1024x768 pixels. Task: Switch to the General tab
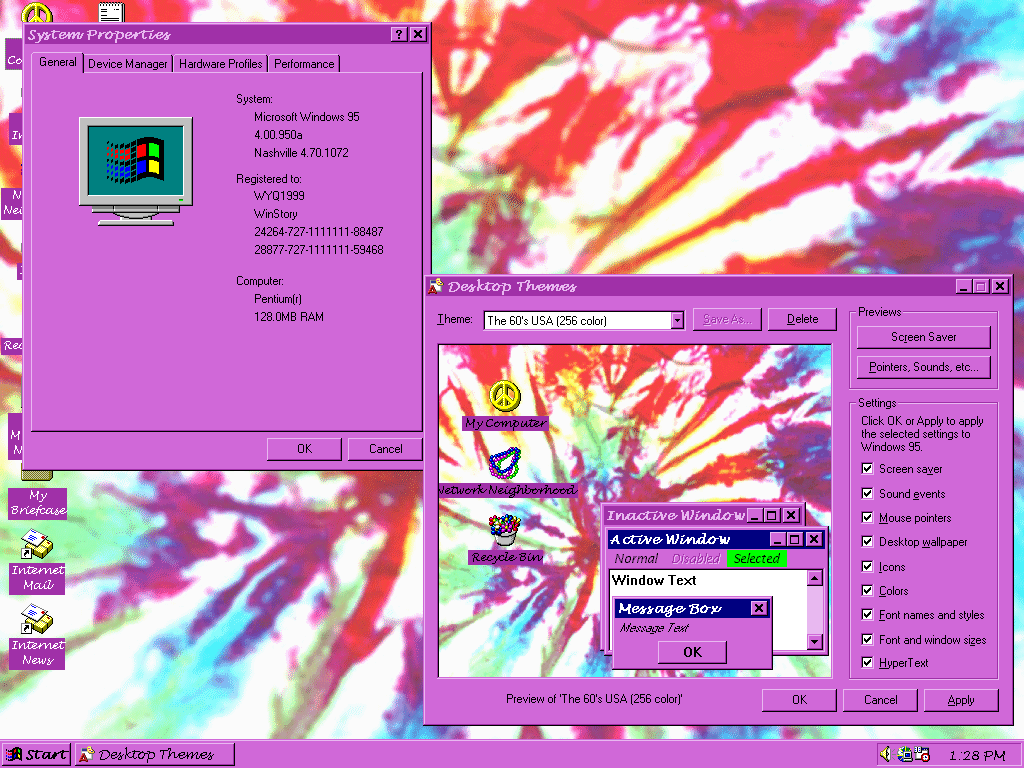pos(57,62)
